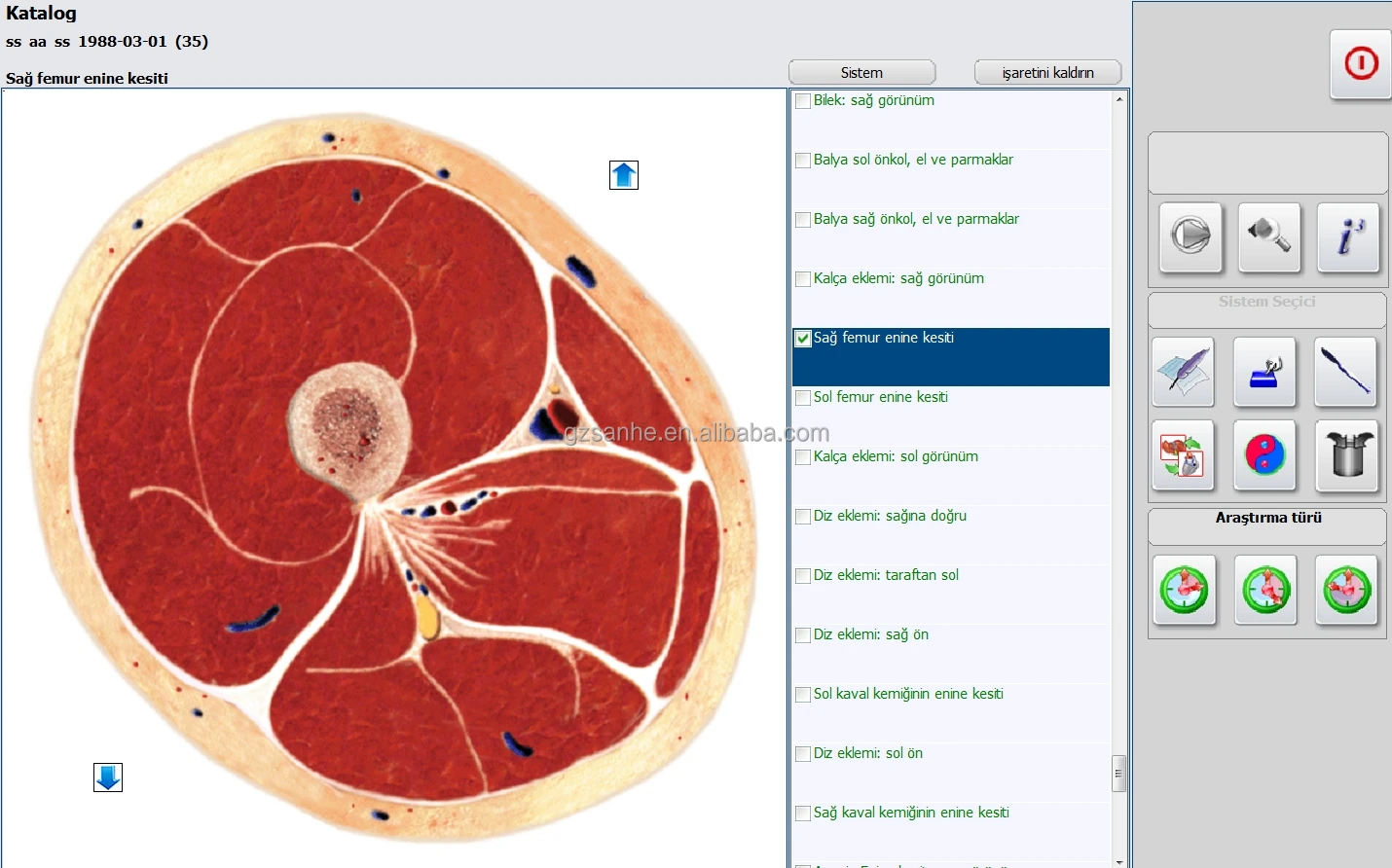Select the magnifier search tool
The width and height of the screenshot is (1392, 868).
point(1267,237)
